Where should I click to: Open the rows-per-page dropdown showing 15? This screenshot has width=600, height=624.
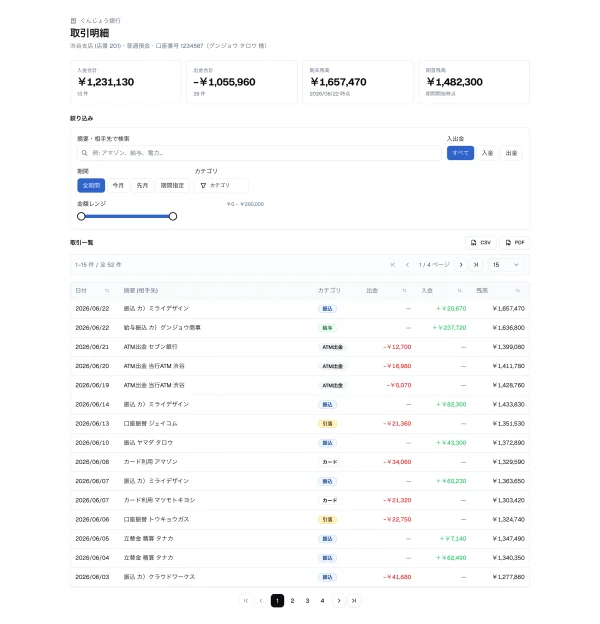(506, 265)
